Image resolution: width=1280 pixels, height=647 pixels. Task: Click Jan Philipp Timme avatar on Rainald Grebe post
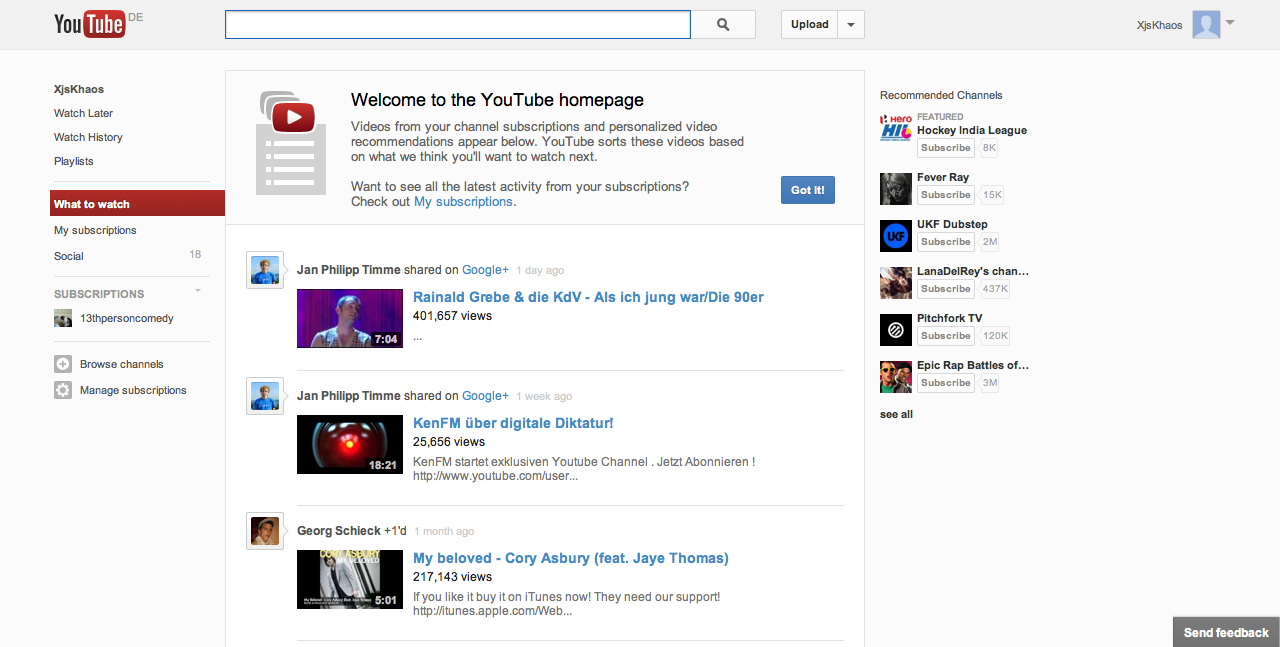265,270
